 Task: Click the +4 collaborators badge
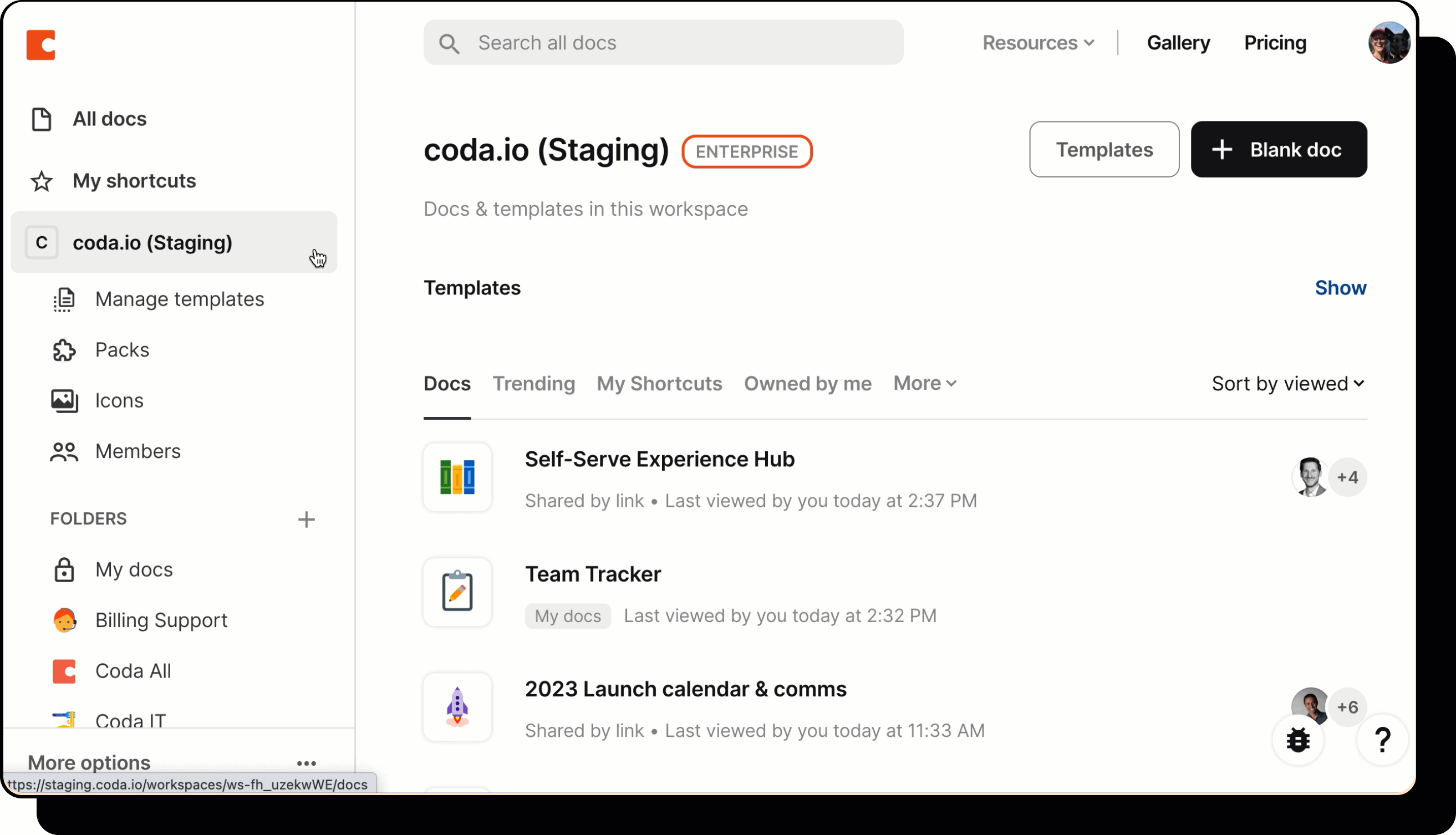coord(1347,477)
